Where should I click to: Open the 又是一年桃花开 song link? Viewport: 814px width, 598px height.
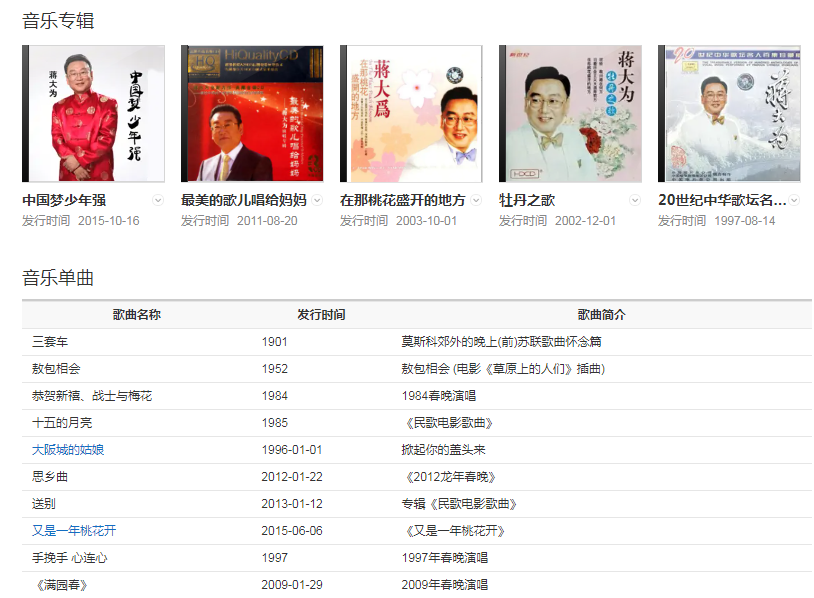74,531
